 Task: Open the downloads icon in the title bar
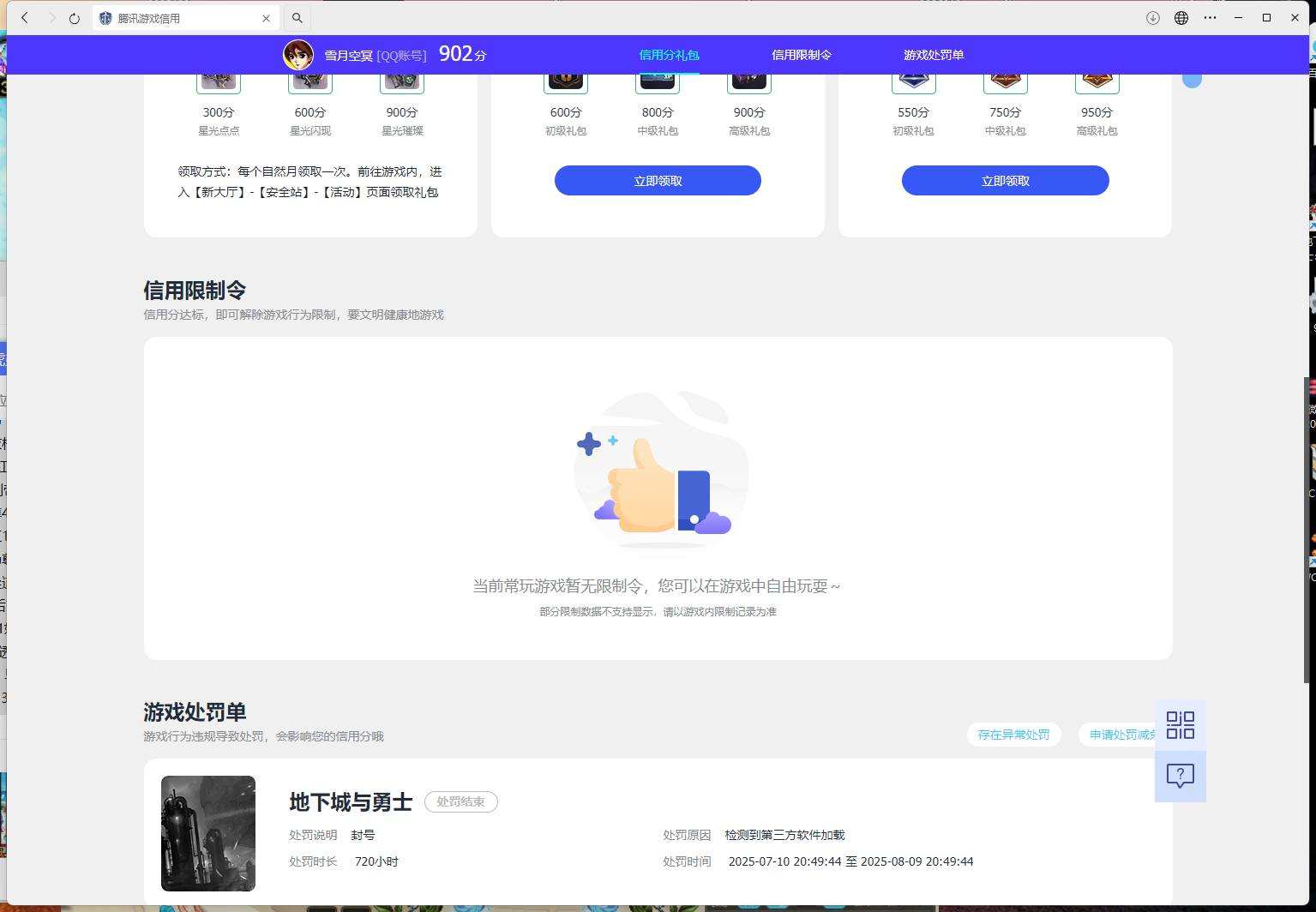pos(1153,18)
